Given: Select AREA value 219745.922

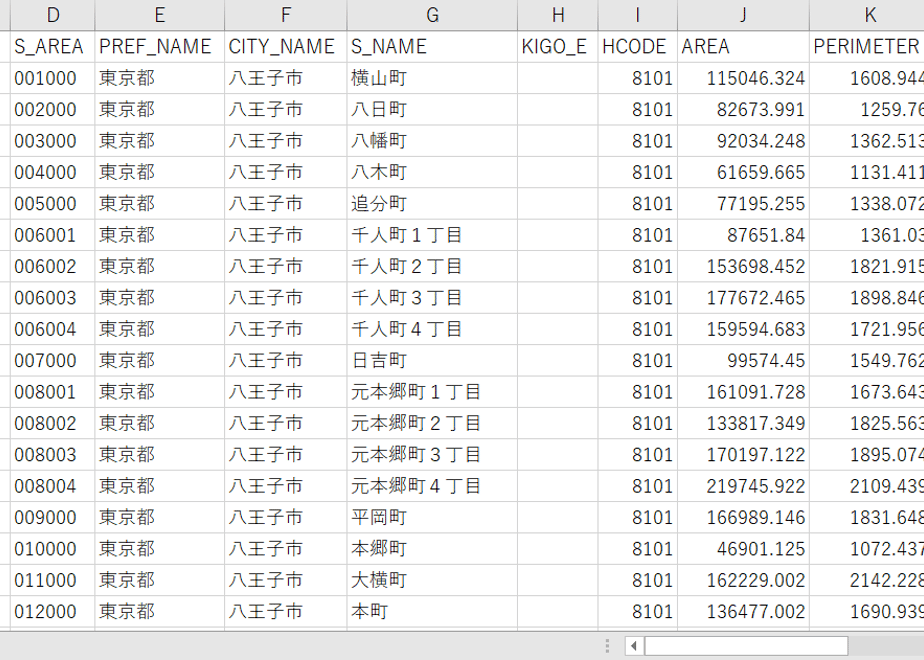Looking at the screenshot, I should [743, 486].
